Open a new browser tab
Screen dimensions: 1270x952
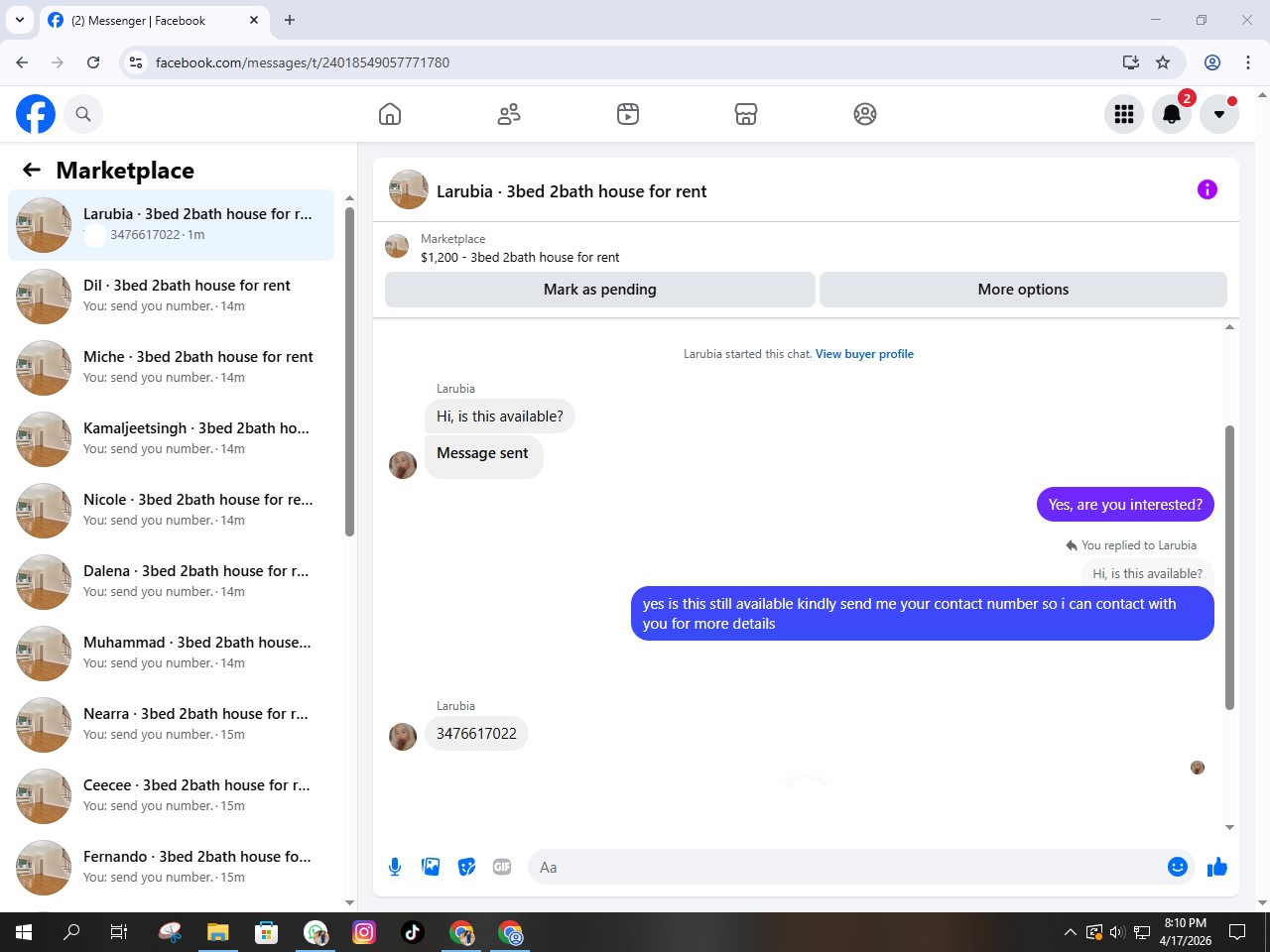290,20
